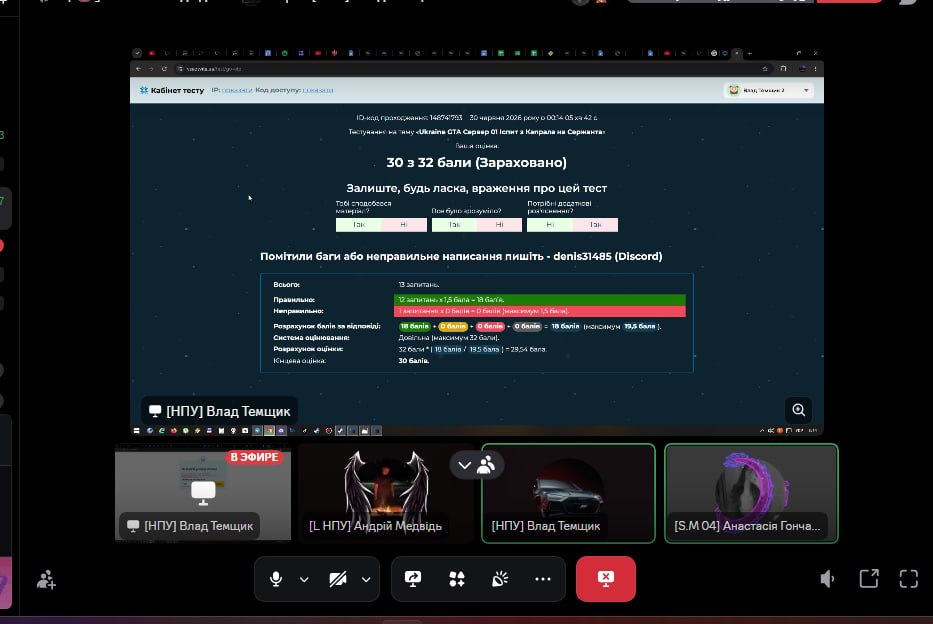
Task: Click the access code link in header
Action: pyautogui.click(x=318, y=90)
